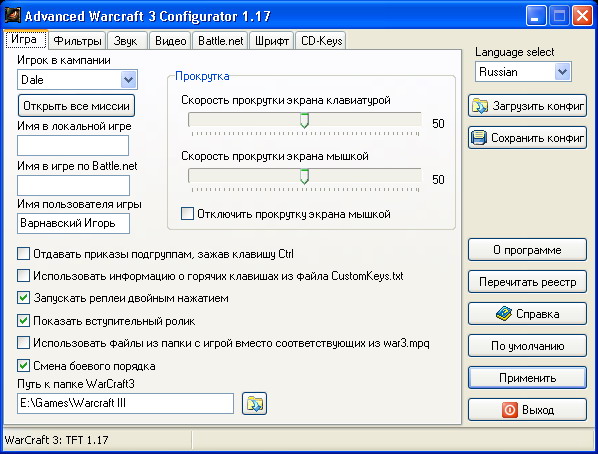Switch to the Видео tab
598x454 pixels.
(170, 41)
